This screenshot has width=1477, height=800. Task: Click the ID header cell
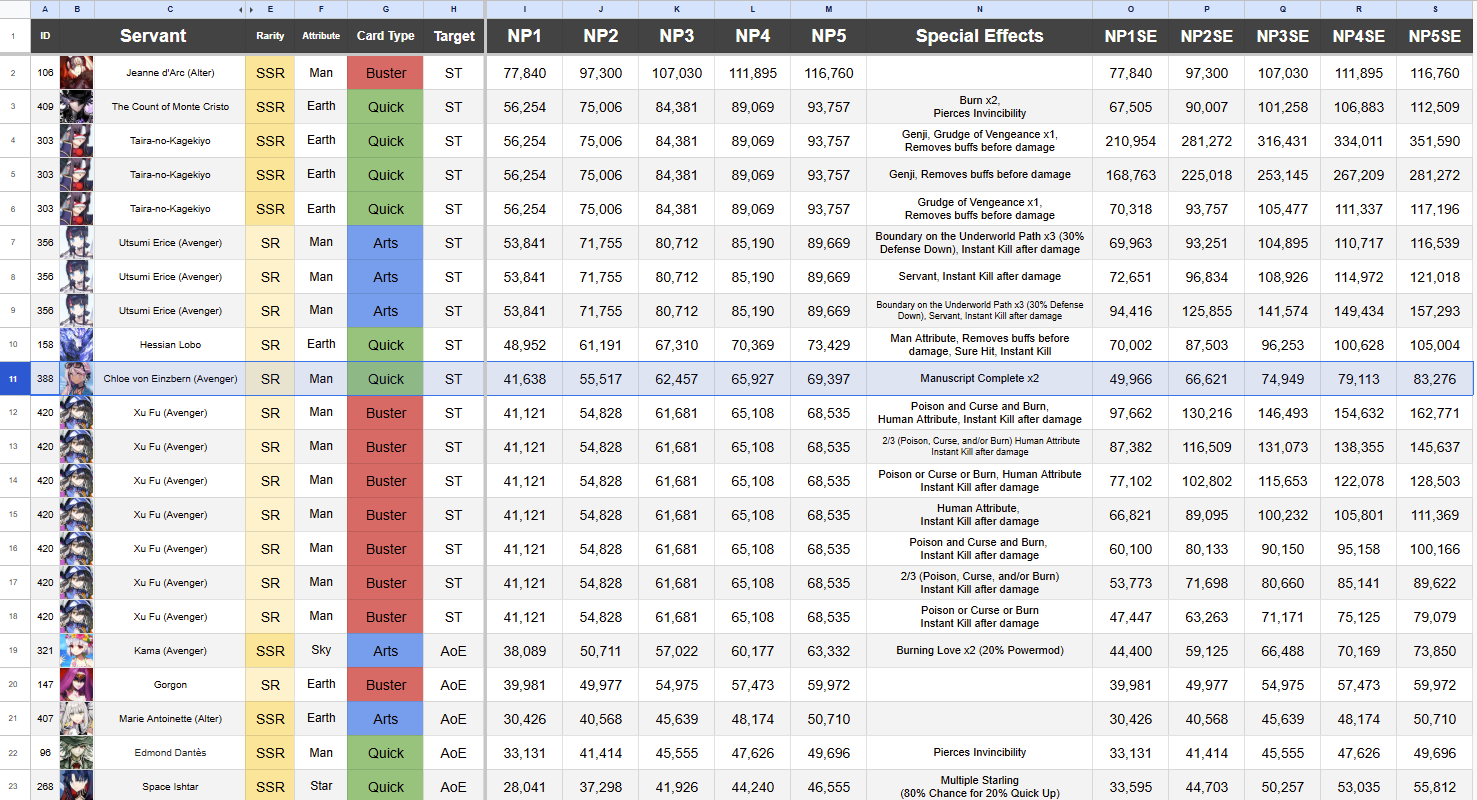[45, 37]
